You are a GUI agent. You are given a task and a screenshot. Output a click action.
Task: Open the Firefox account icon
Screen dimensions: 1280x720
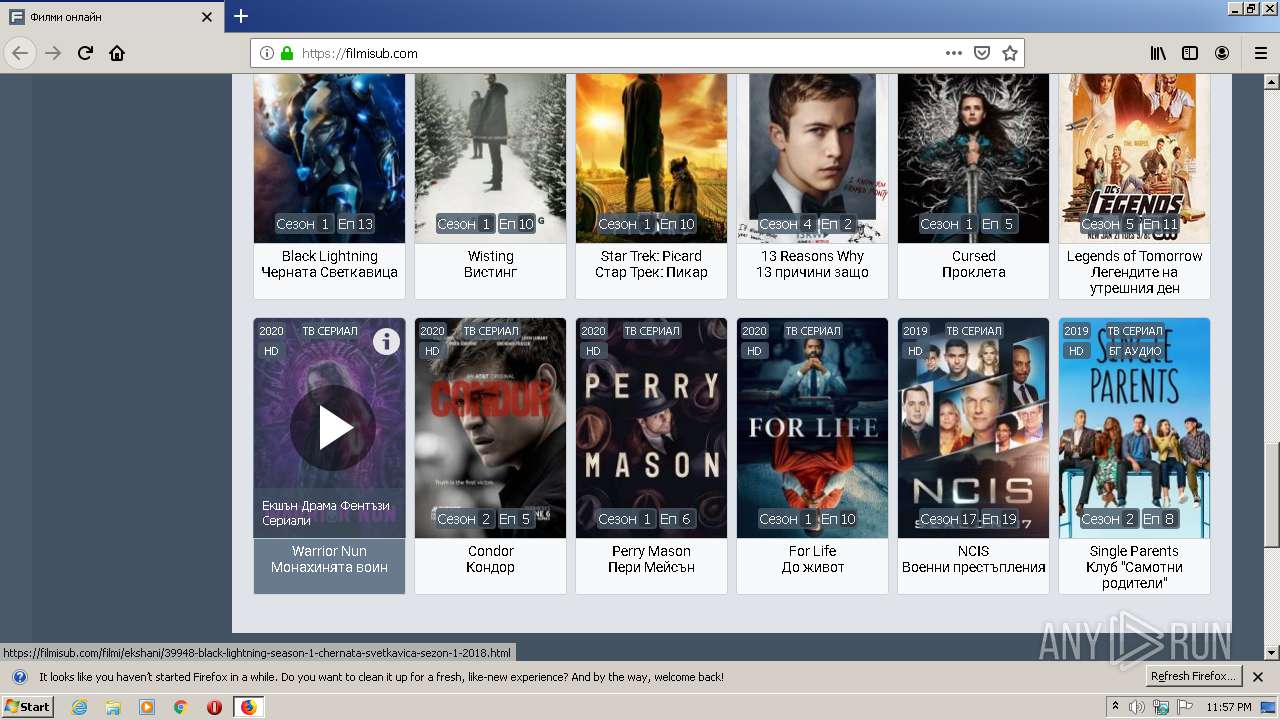point(1222,53)
